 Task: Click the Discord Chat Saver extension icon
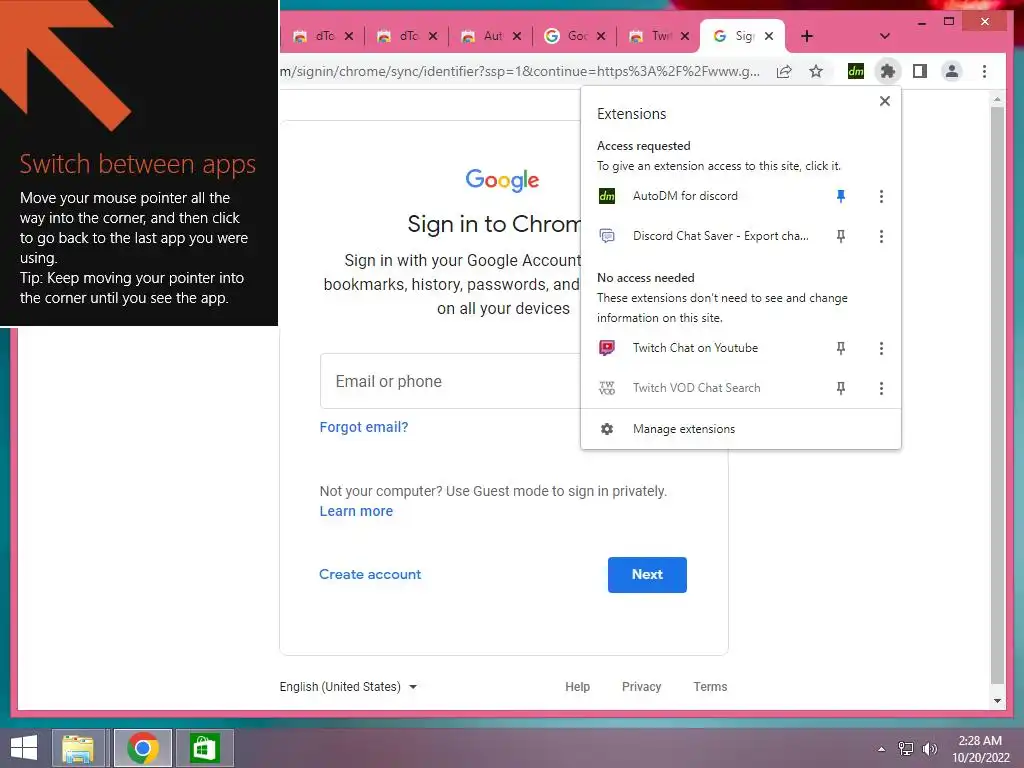[607, 236]
